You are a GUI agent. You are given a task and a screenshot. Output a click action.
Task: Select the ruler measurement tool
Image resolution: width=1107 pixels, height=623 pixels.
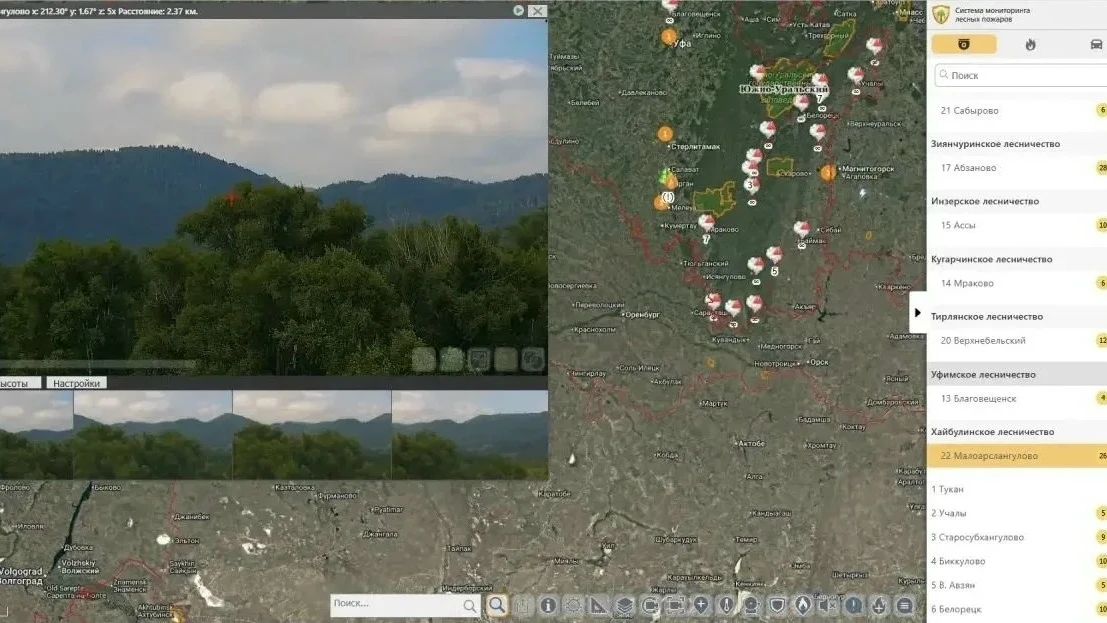598,605
